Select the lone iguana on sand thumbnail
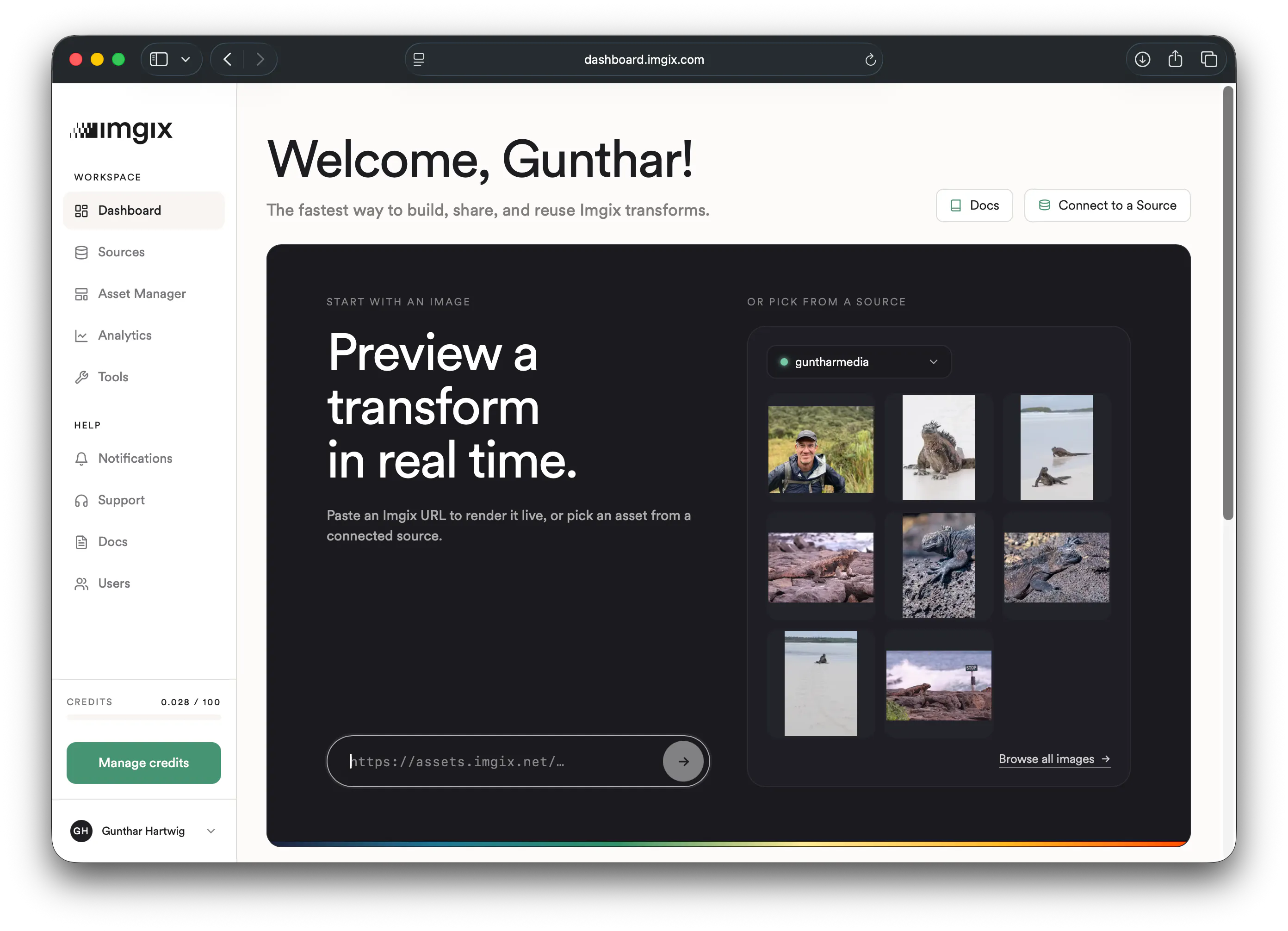The height and width of the screenshot is (931, 1288). point(821,683)
